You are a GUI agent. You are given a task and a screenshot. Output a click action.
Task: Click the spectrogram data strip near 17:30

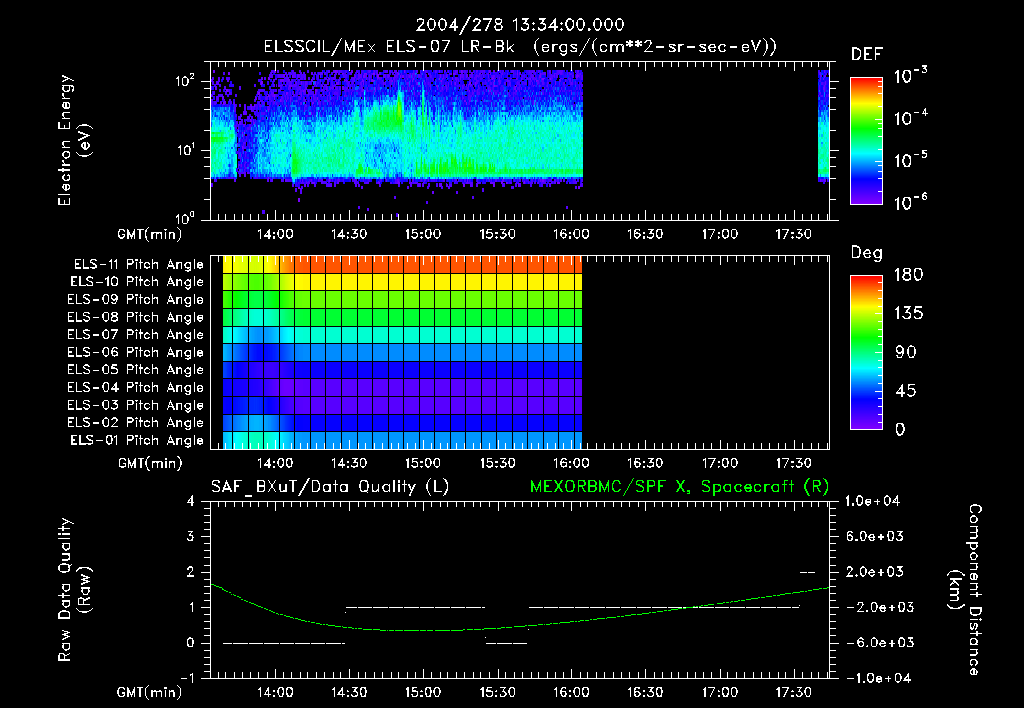824,125
